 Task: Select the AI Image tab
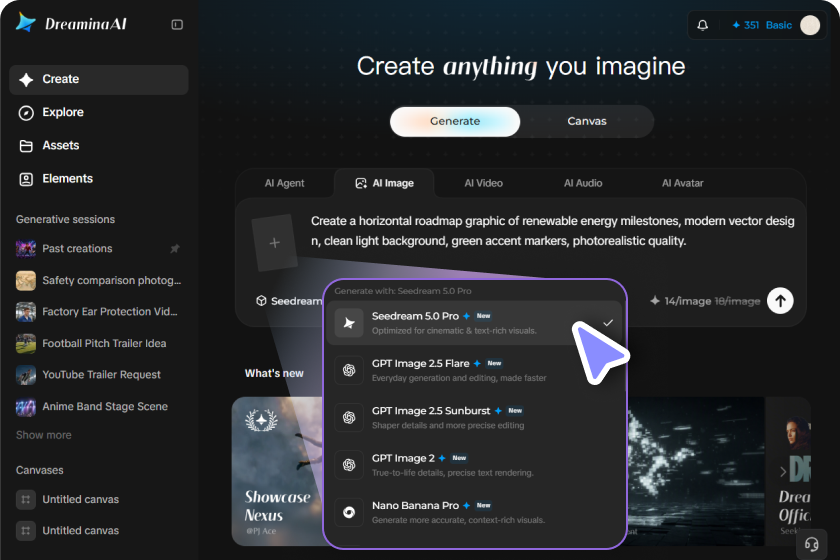pos(384,183)
